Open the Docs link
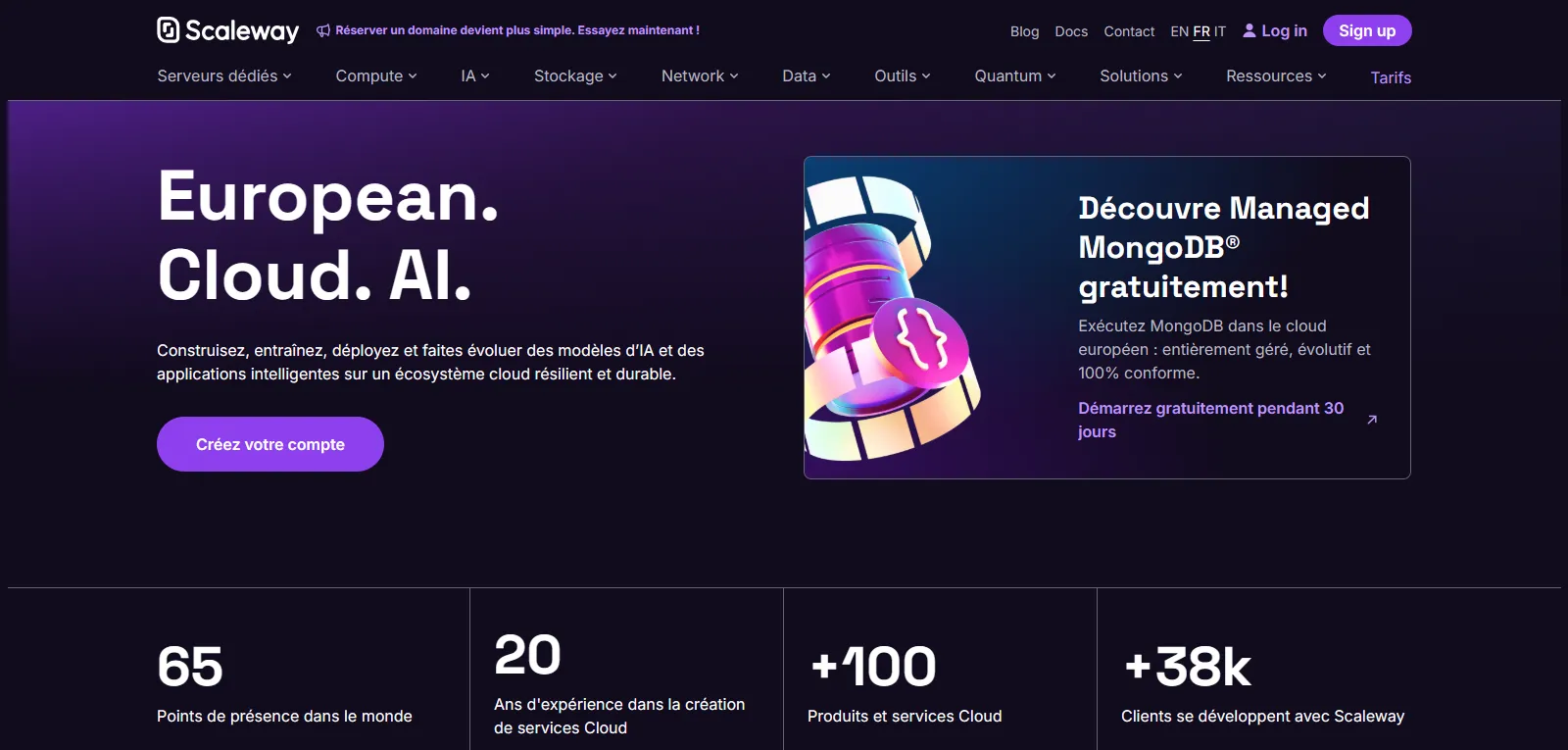Image resolution: width=1568 pixels, height=750 pixels. [x=1071, y=31]
